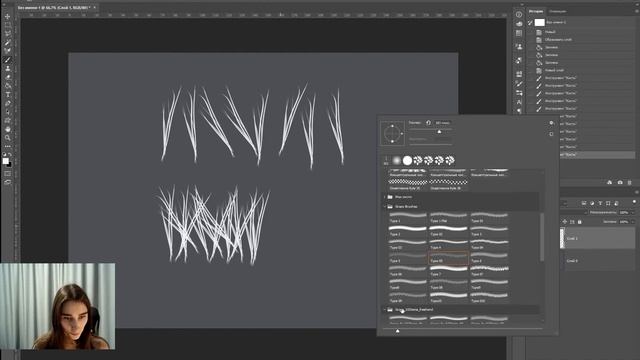
Task: Select the history snapshot thumbnail
Action: tap(540, 22)
